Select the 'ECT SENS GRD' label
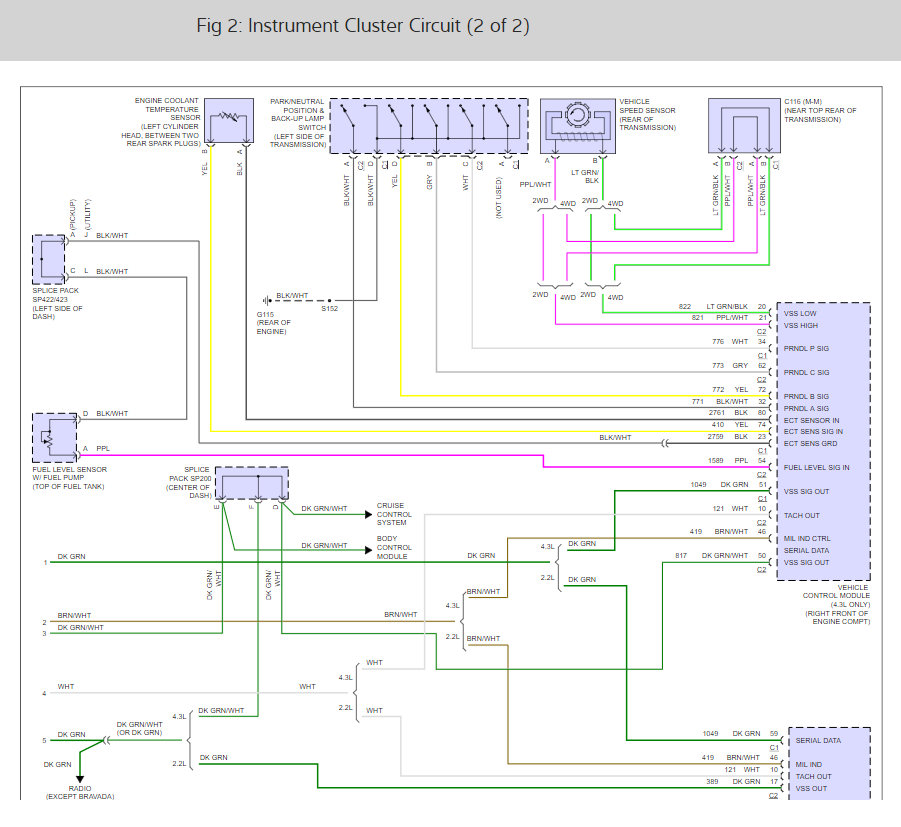Viewport: 901px width, 827px height. click(810, 444)
